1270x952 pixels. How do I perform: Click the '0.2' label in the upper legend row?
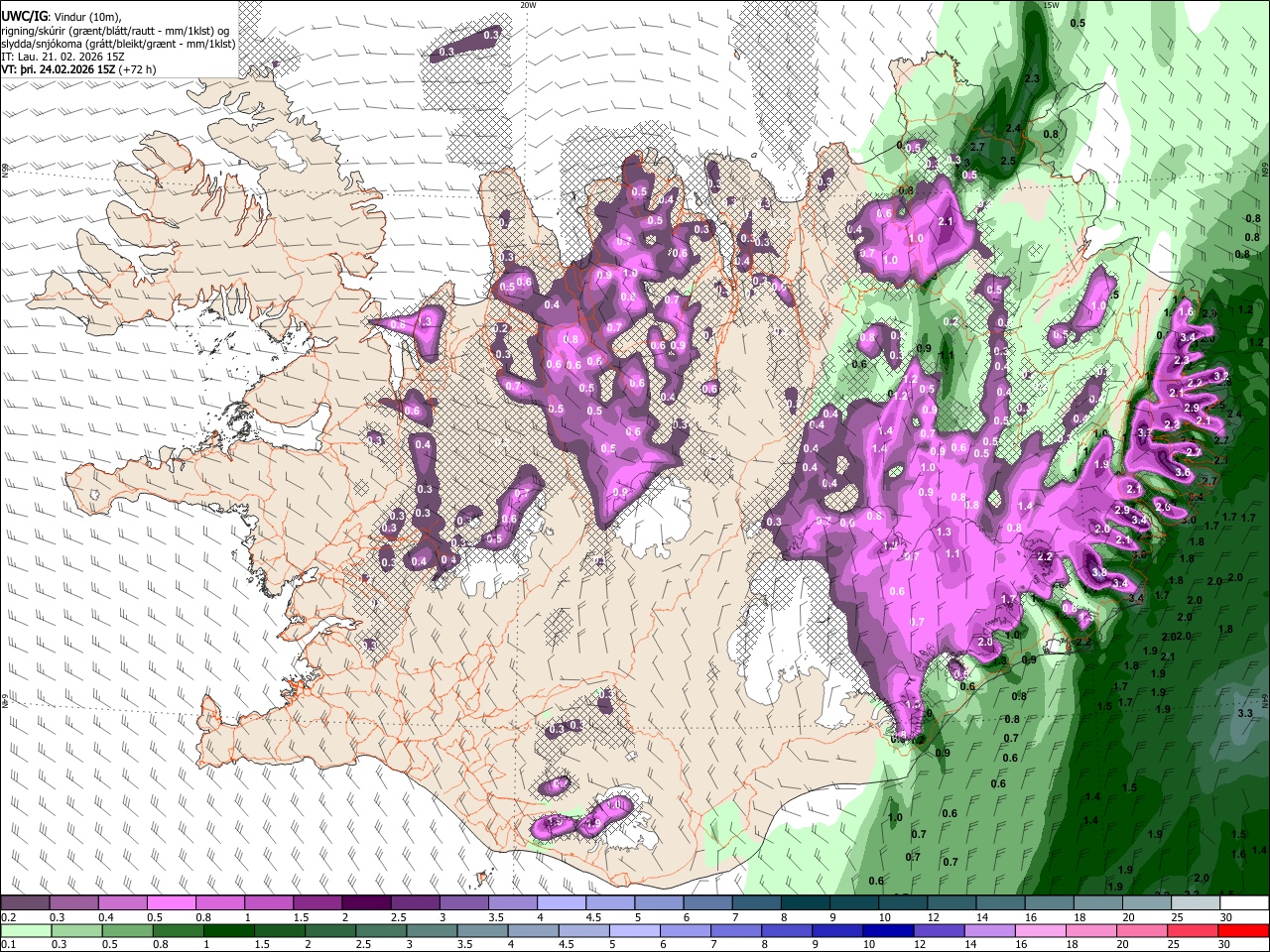coord(8,917)
